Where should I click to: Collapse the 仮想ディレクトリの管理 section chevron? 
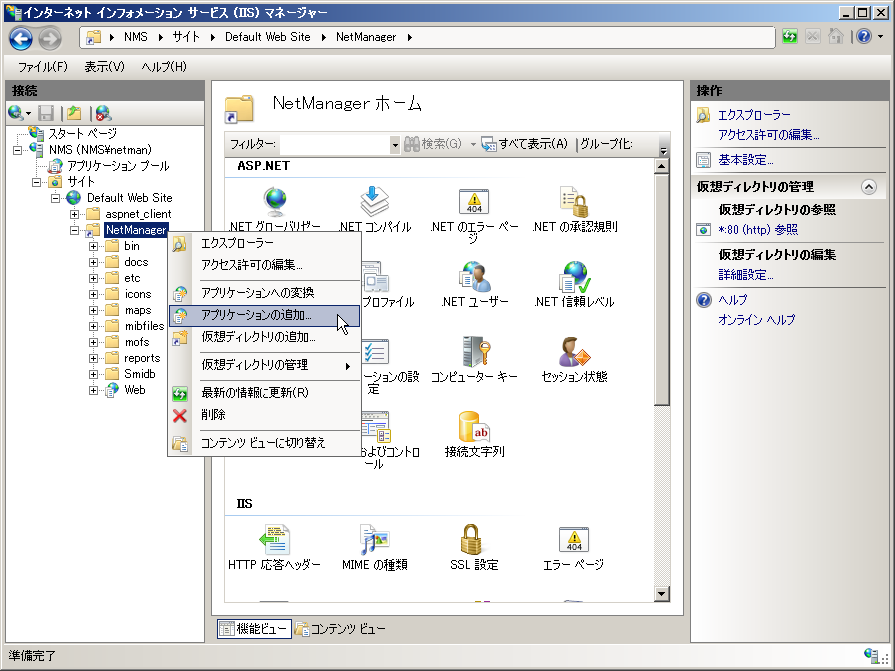tap(868, 187)
